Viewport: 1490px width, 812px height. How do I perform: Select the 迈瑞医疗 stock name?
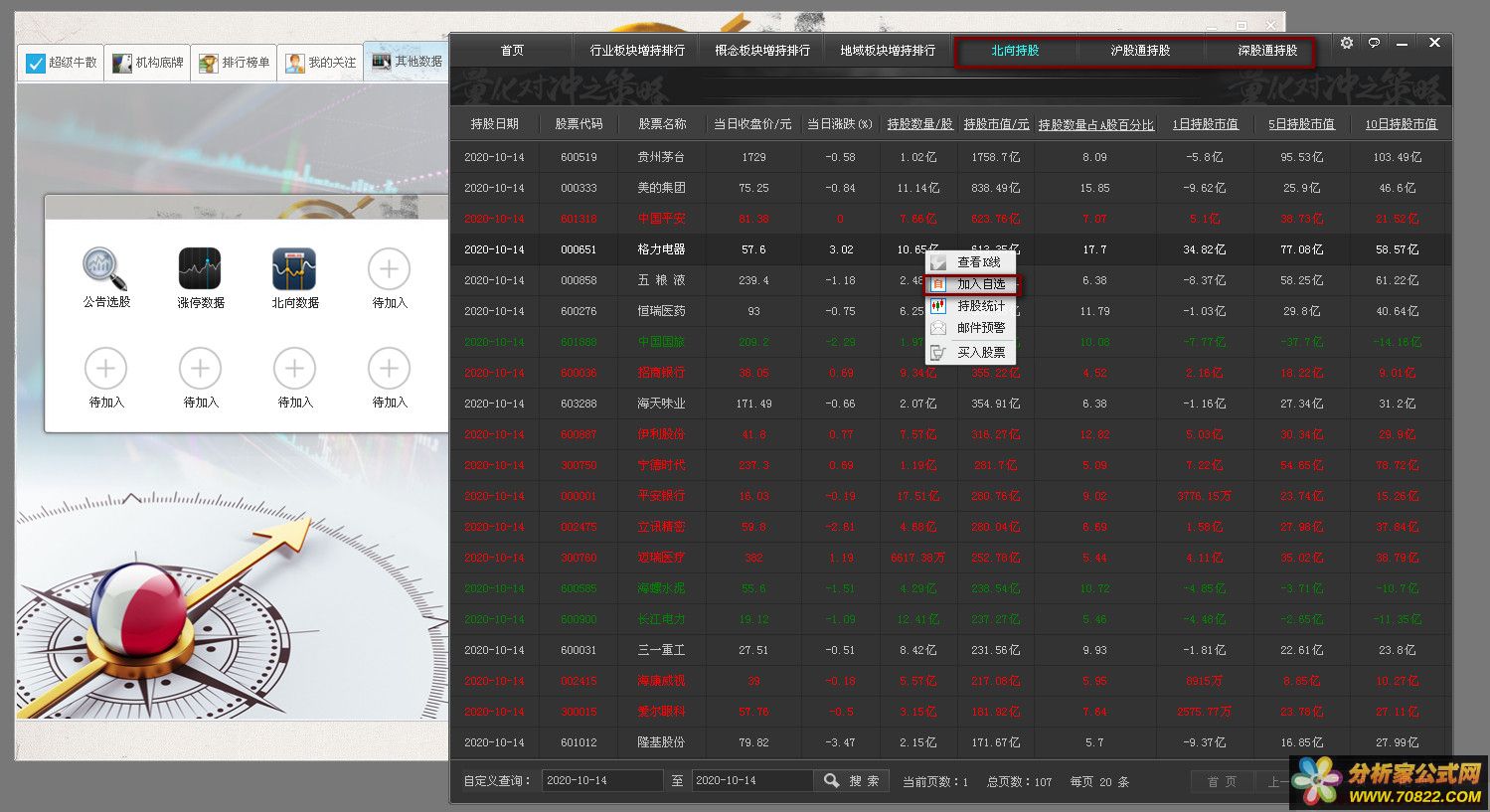point(661,558)
